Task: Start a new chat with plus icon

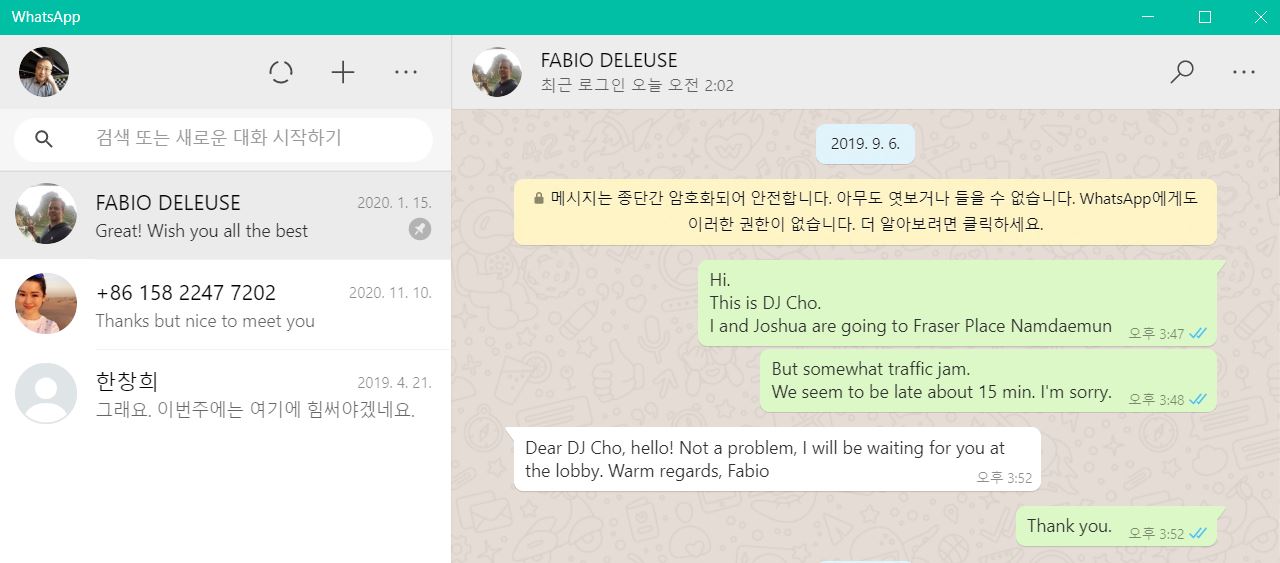Action: tap(343, 72)
